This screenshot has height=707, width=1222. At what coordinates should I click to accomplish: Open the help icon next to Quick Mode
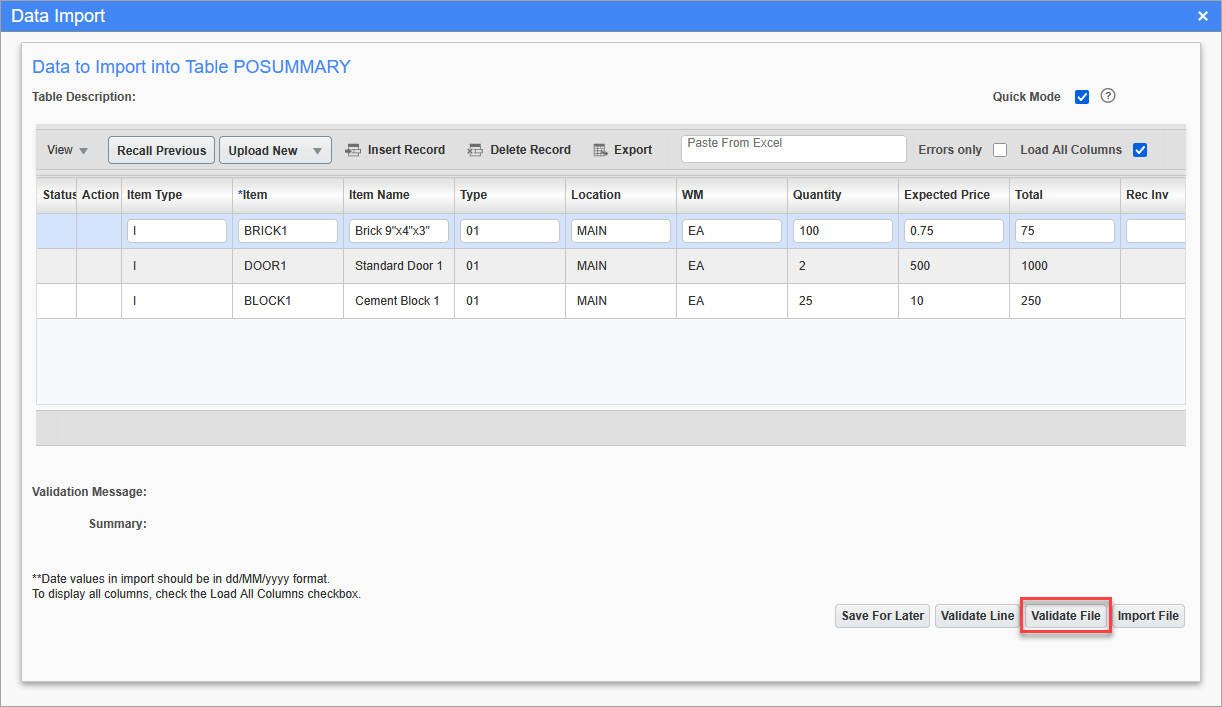tap(1107, 96)
